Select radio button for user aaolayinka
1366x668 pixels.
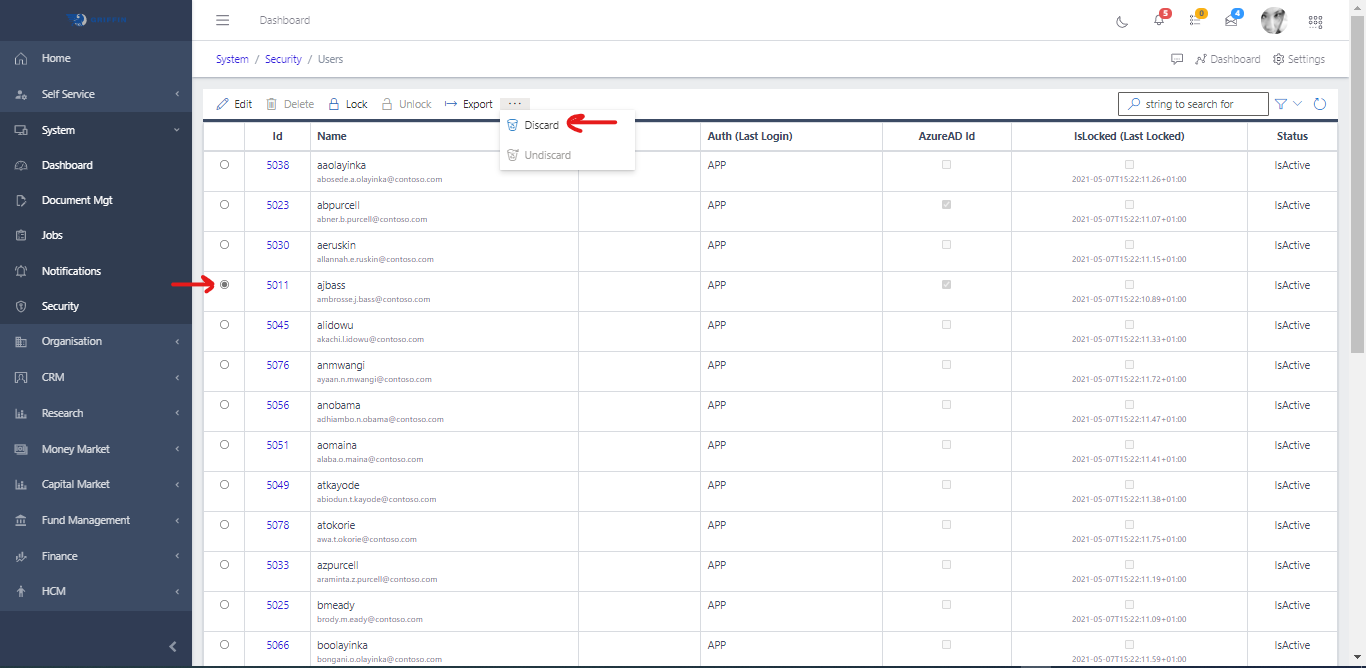pyautogui.click(x=224, y=165)
